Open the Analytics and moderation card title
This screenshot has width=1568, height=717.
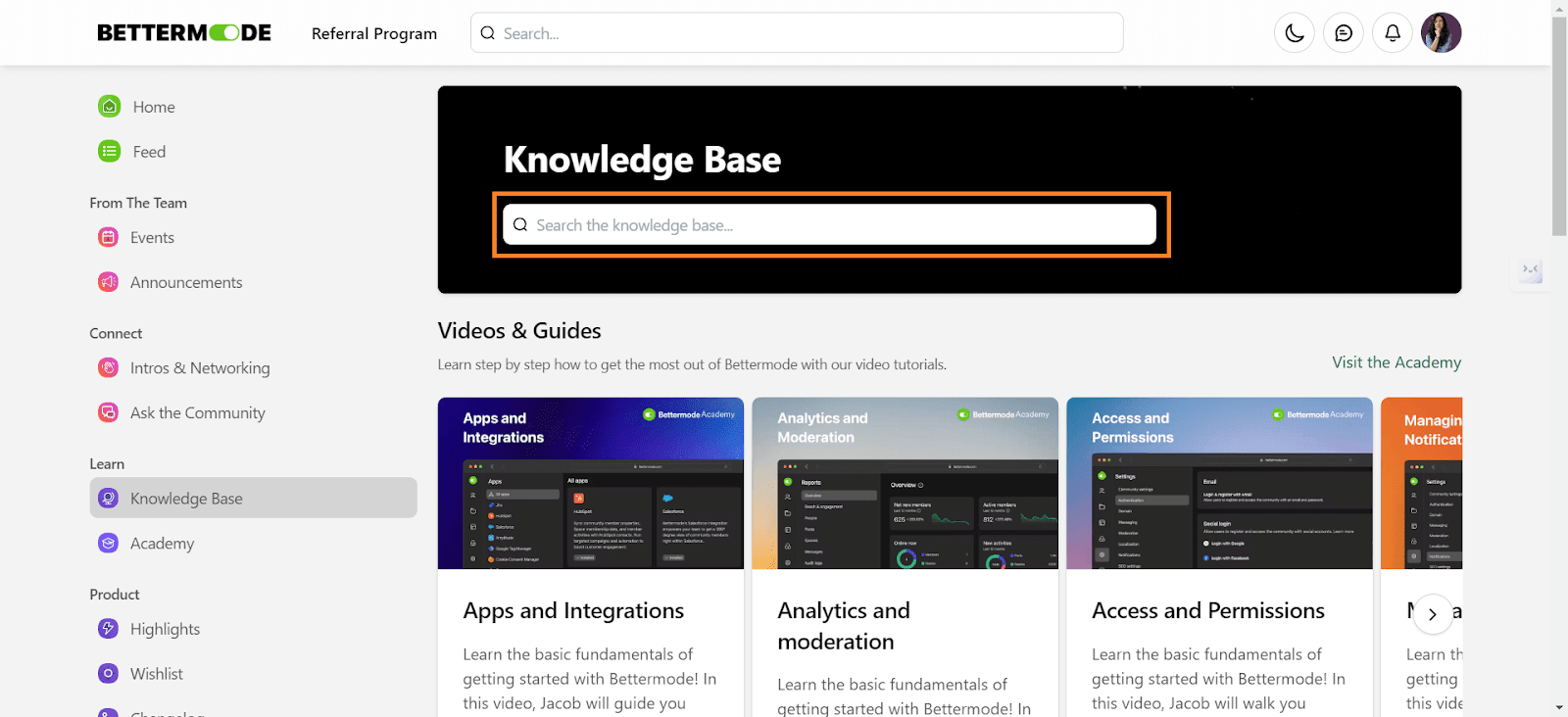coord(844,626)
